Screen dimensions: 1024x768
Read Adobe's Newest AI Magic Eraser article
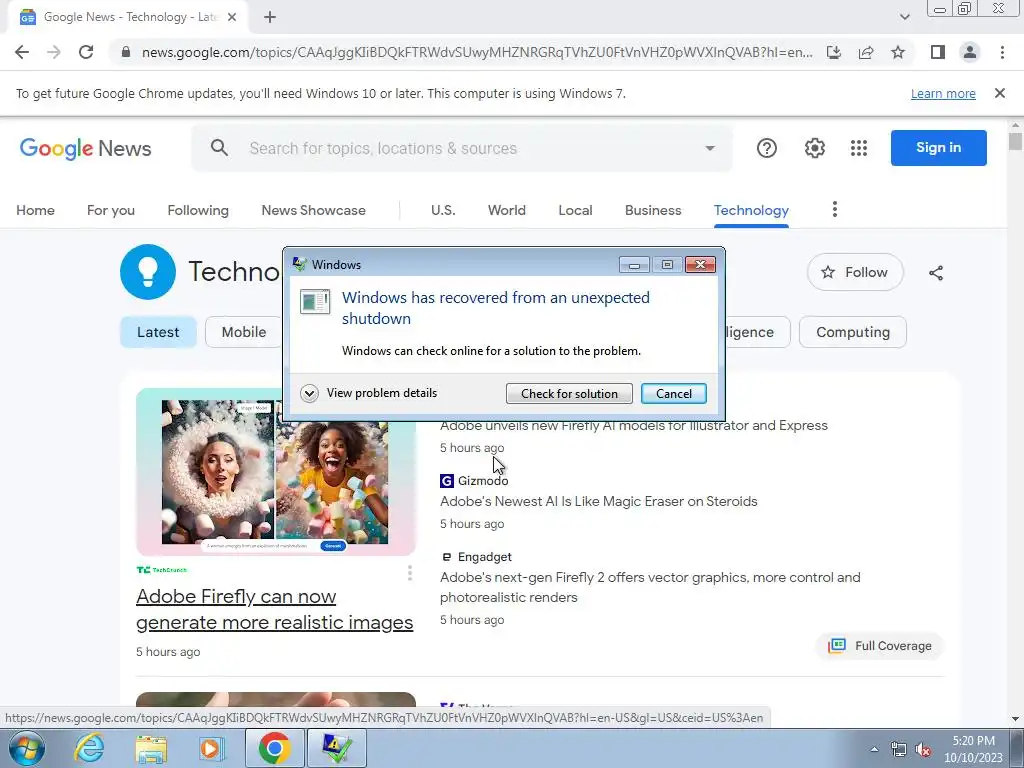pos(599,502)
